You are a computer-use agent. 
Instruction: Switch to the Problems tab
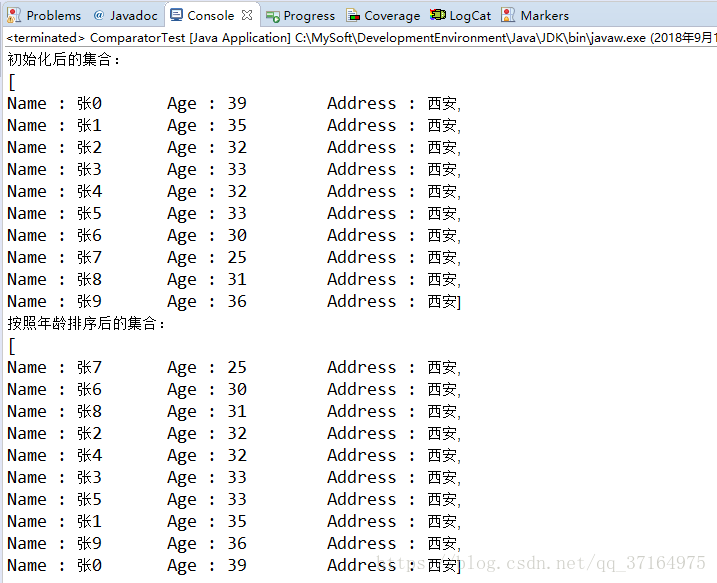[x=44, y=16]
